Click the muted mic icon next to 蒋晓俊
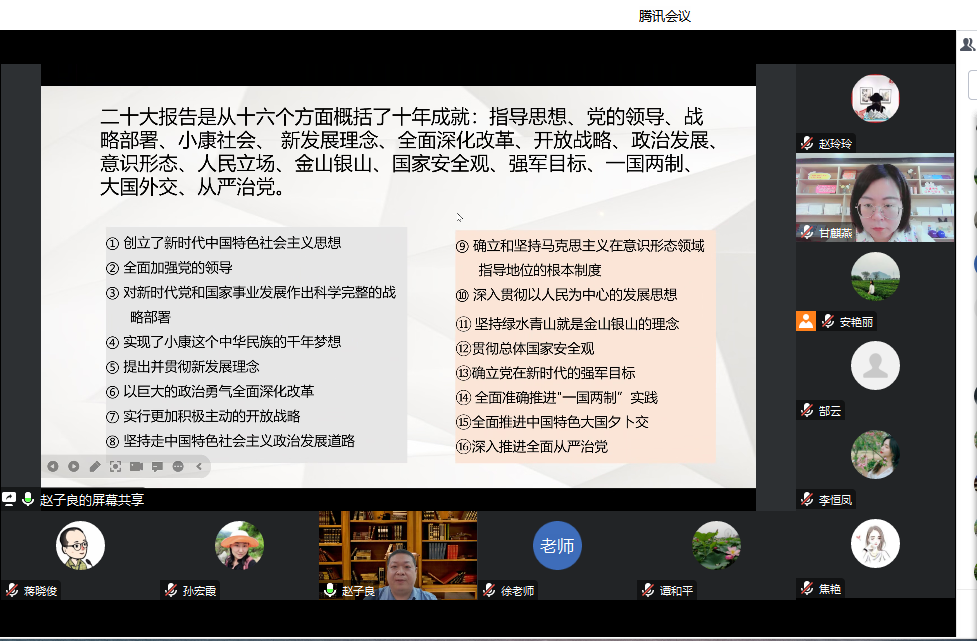 click(x=12, y=590)
